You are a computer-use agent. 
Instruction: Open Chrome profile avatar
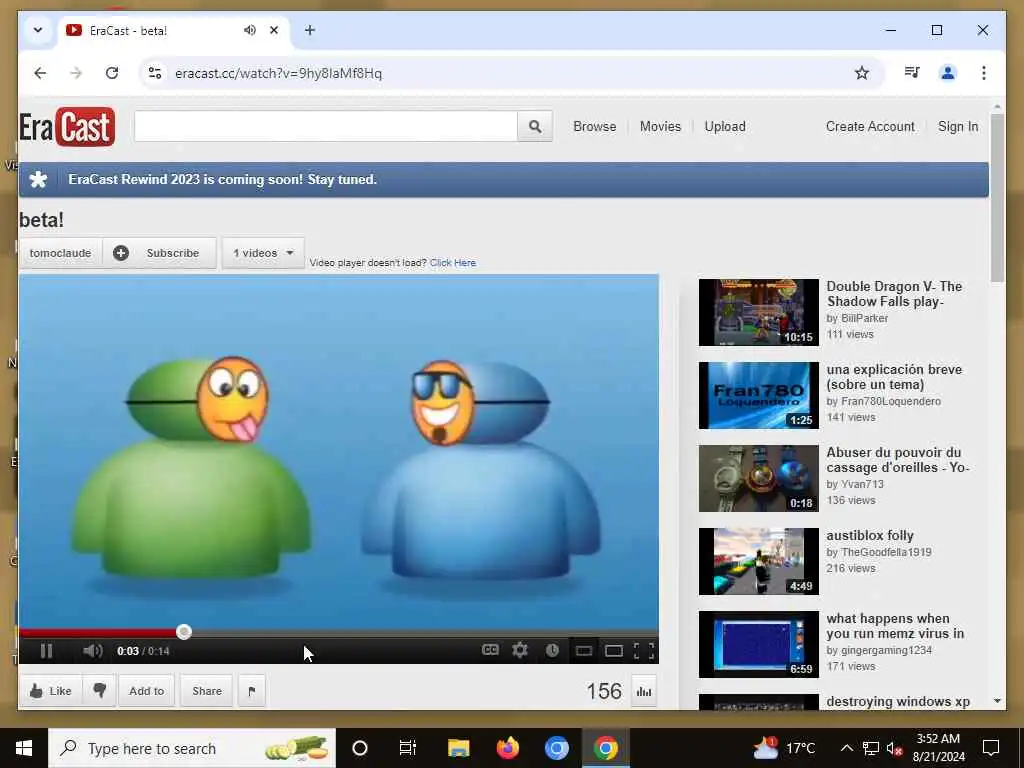[948, 73]
